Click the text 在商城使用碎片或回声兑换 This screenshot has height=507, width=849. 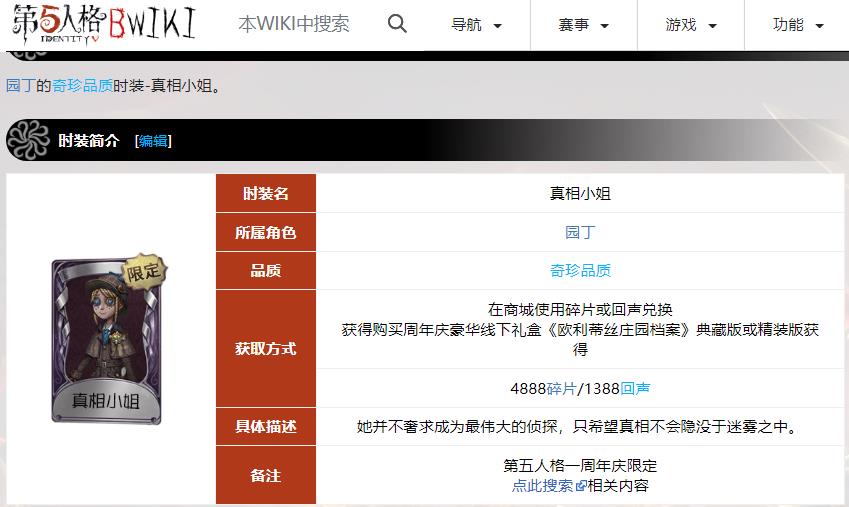coord(580,309)
